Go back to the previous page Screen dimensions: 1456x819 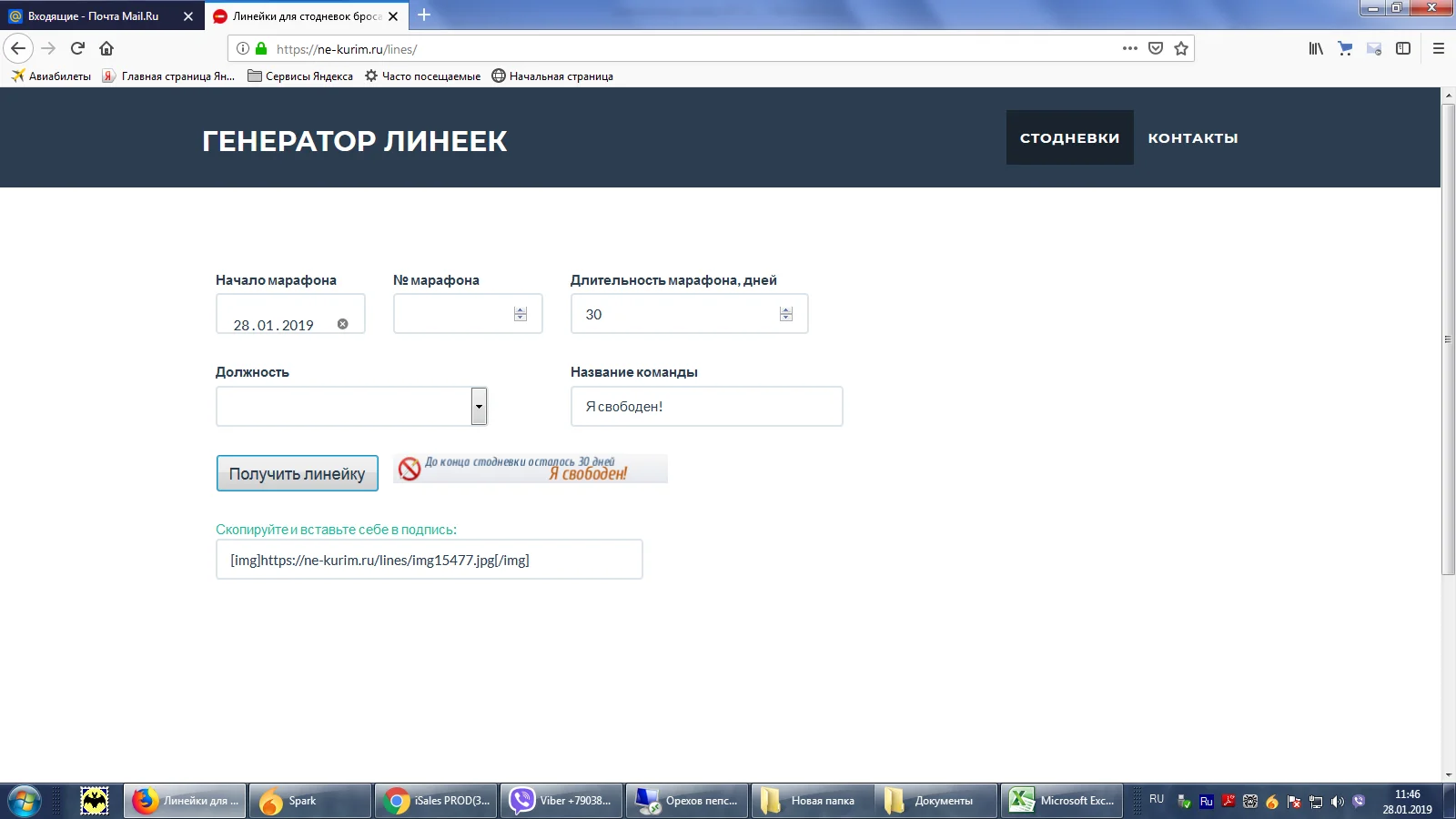[18, 48]
